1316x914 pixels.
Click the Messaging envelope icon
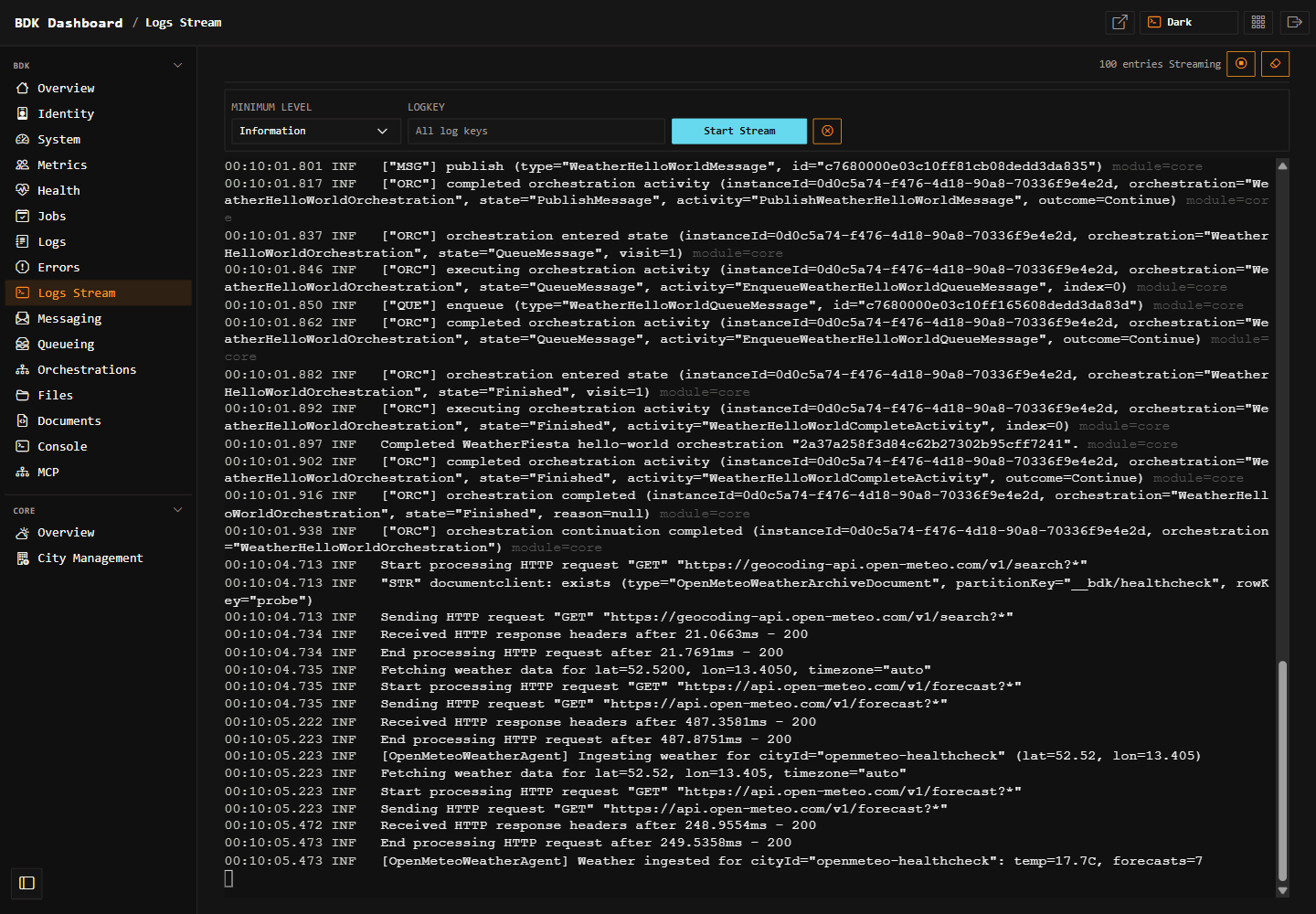23,318
